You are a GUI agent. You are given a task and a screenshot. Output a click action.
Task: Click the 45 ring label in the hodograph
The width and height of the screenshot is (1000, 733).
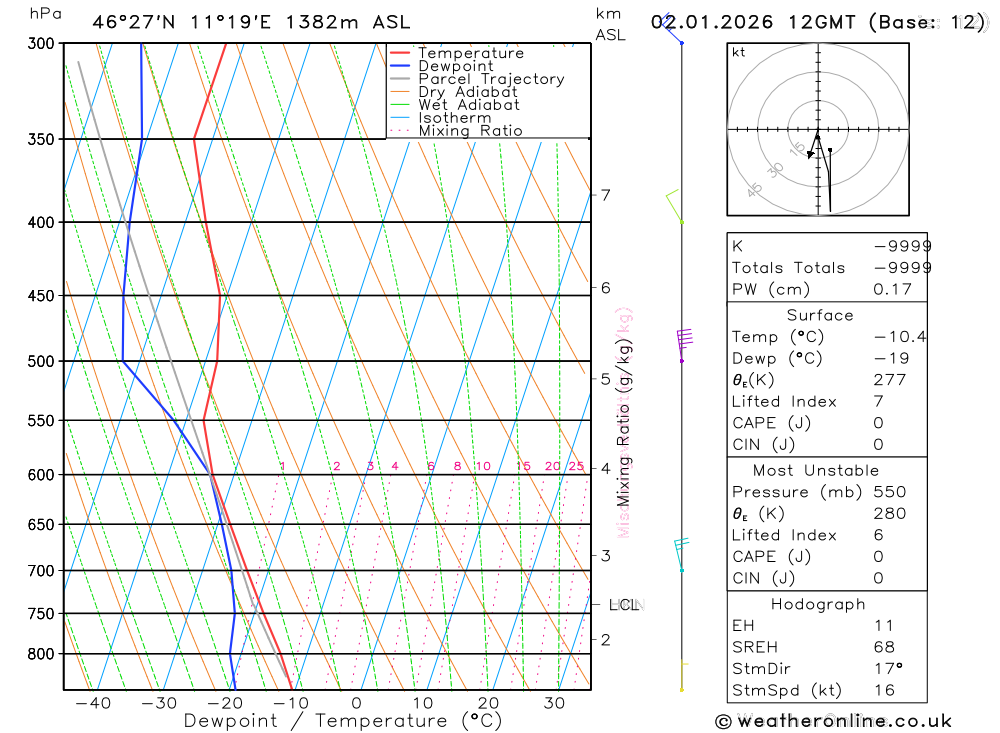click(754, 190)
